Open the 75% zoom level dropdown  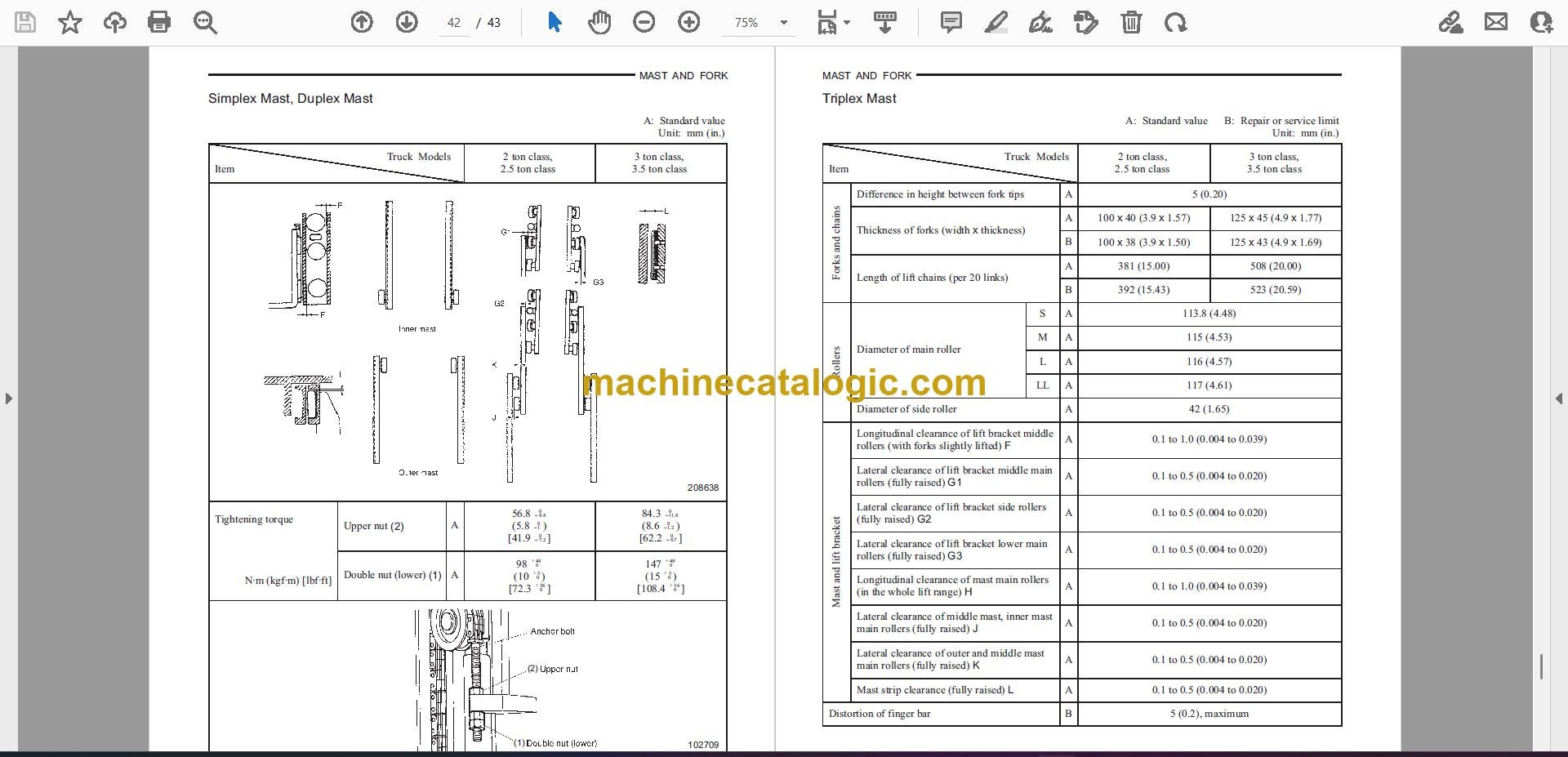click(784, 23)
